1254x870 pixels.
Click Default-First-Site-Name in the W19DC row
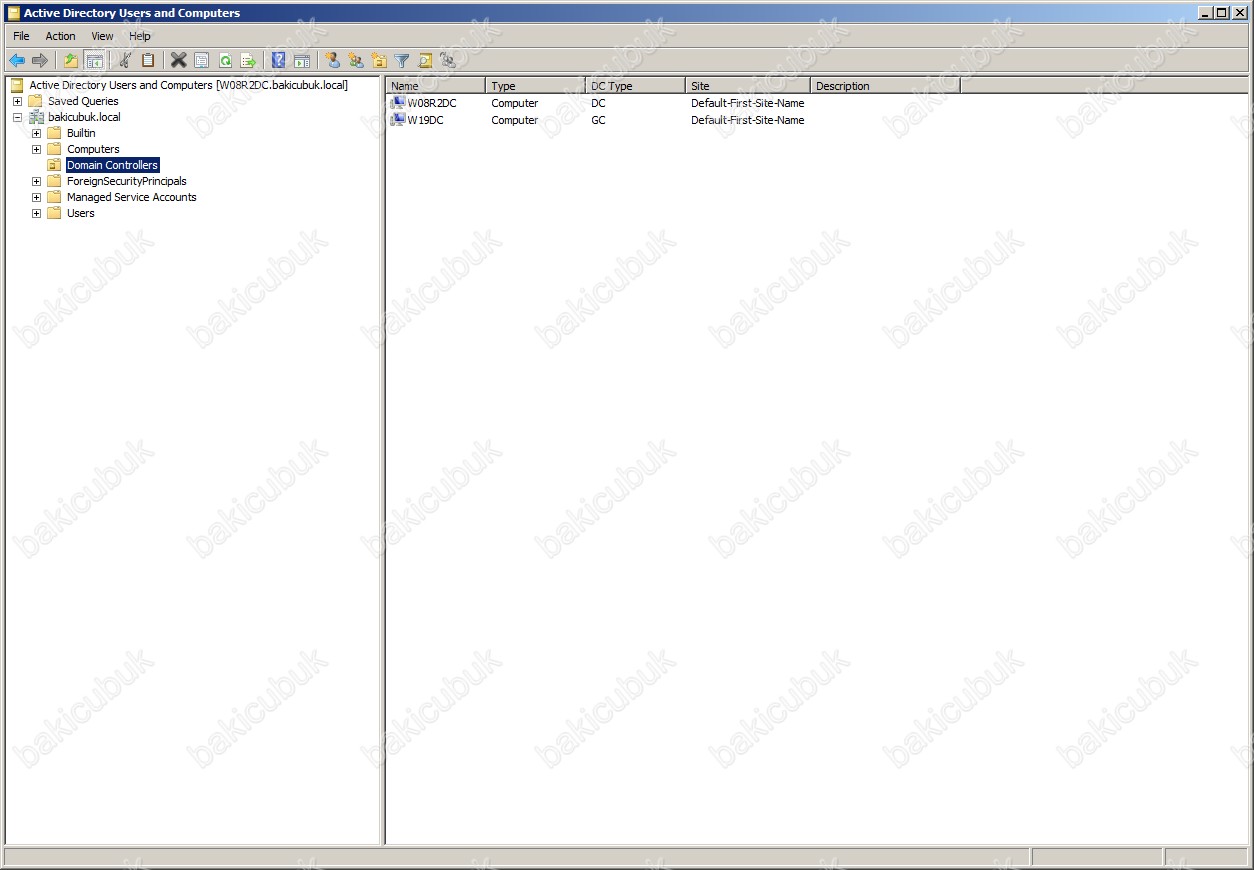pyautogui.click(x=748, y=120)
